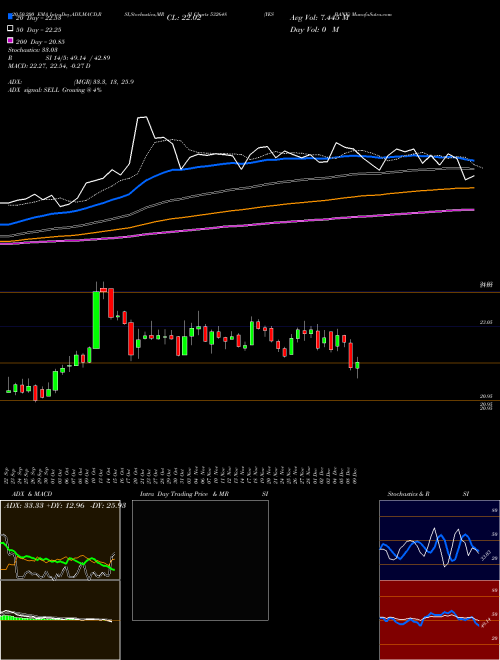Click the 'MACD: 22.27, 22.54, -0.27 D' line
The height and width of the screenshot is (660, 500).
click(x=49, y=66)
